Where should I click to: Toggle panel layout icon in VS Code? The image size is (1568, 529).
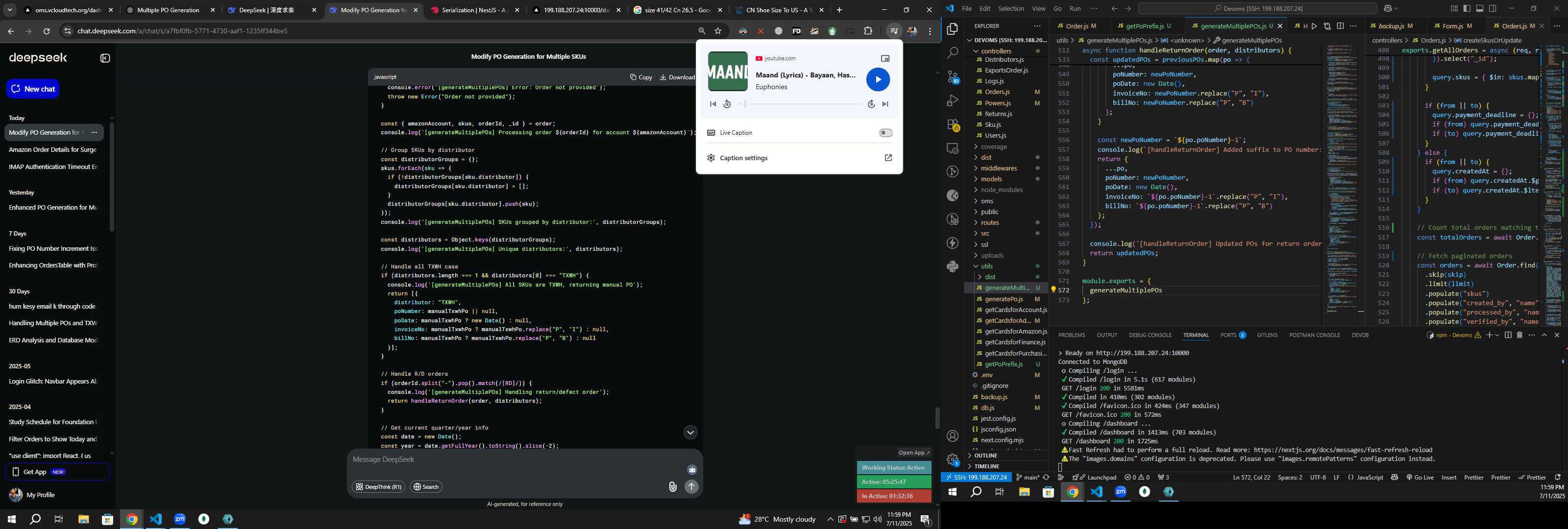(x=1479, y=8)
